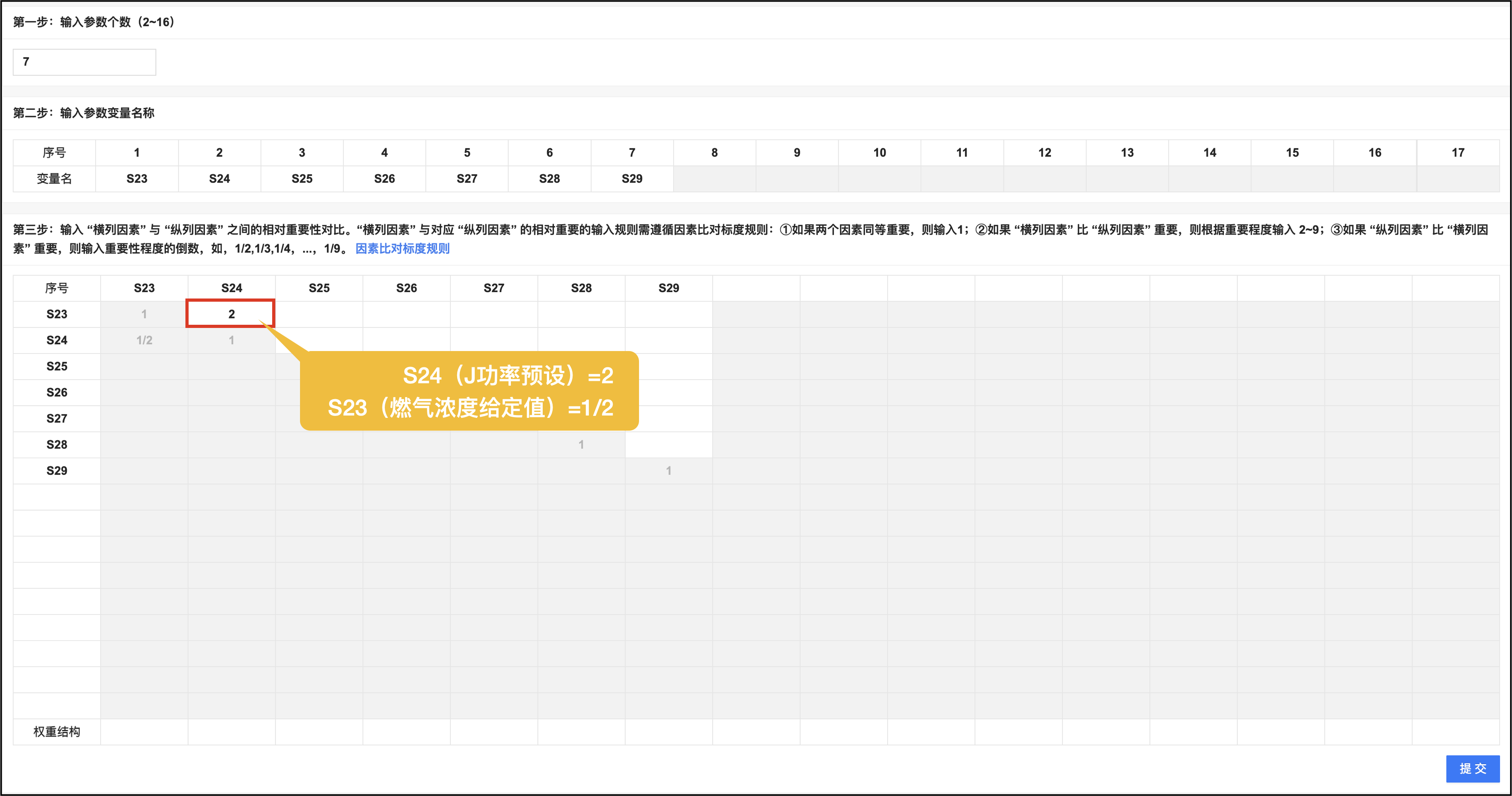Click the S25 row header in comparison matrix

coord(57,366)
